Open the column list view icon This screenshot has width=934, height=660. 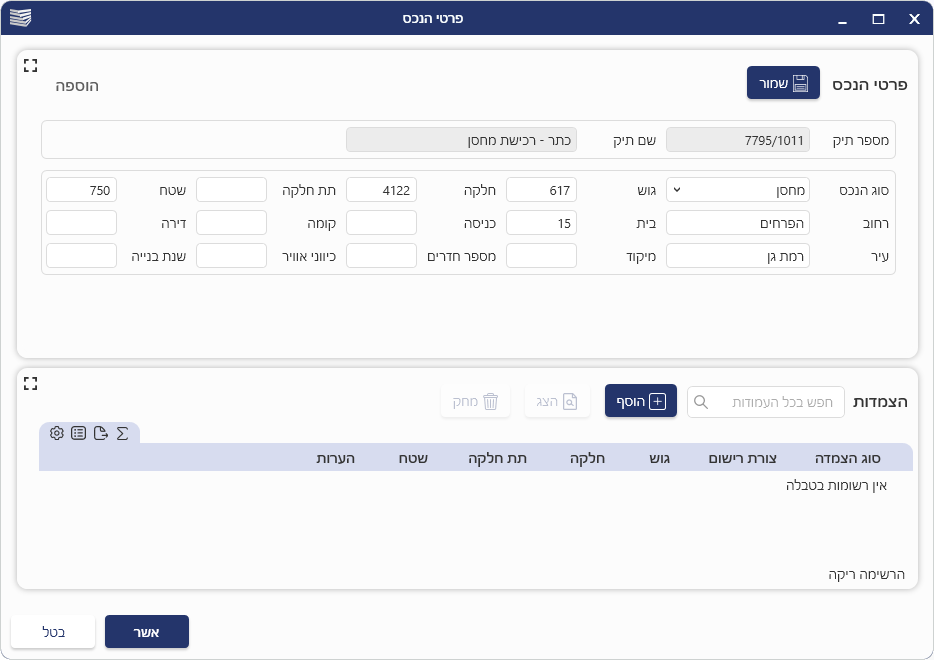point(78,433)
